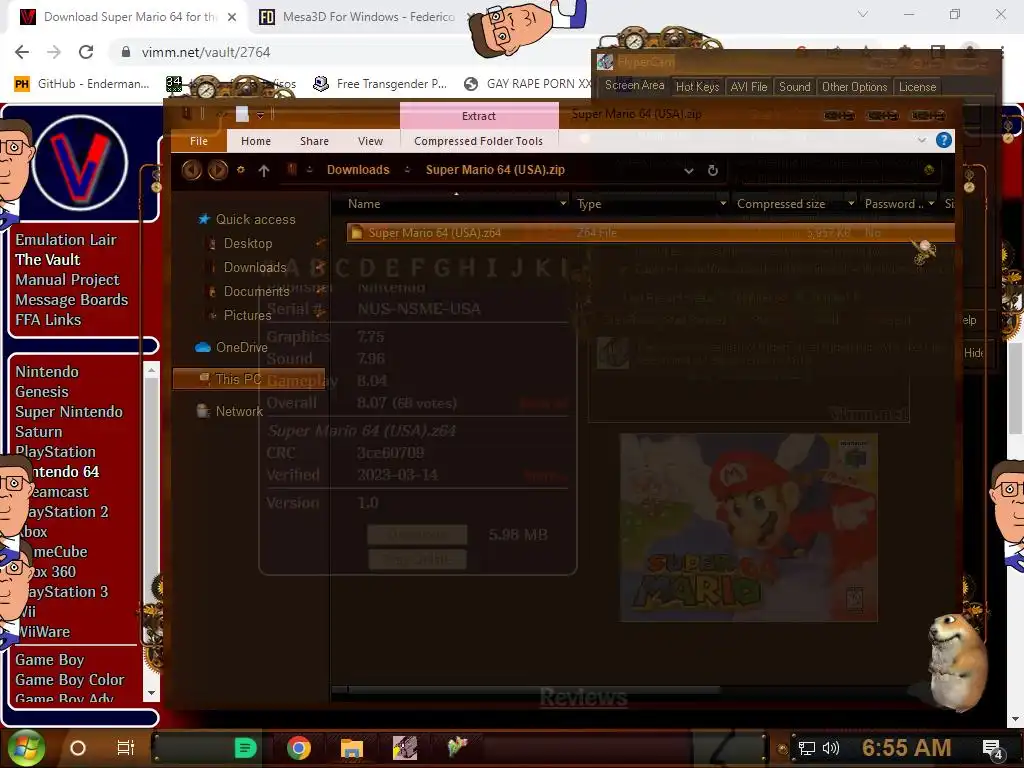Select OneDrive in navigation pane
This screenshot has height=768, width=1024.
point(241,347)
